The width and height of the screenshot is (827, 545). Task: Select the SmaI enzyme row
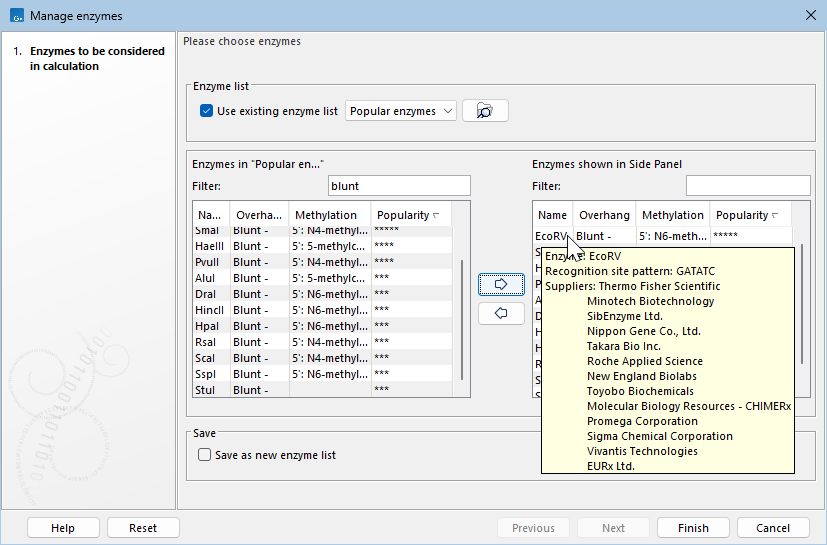coord(322,232)
